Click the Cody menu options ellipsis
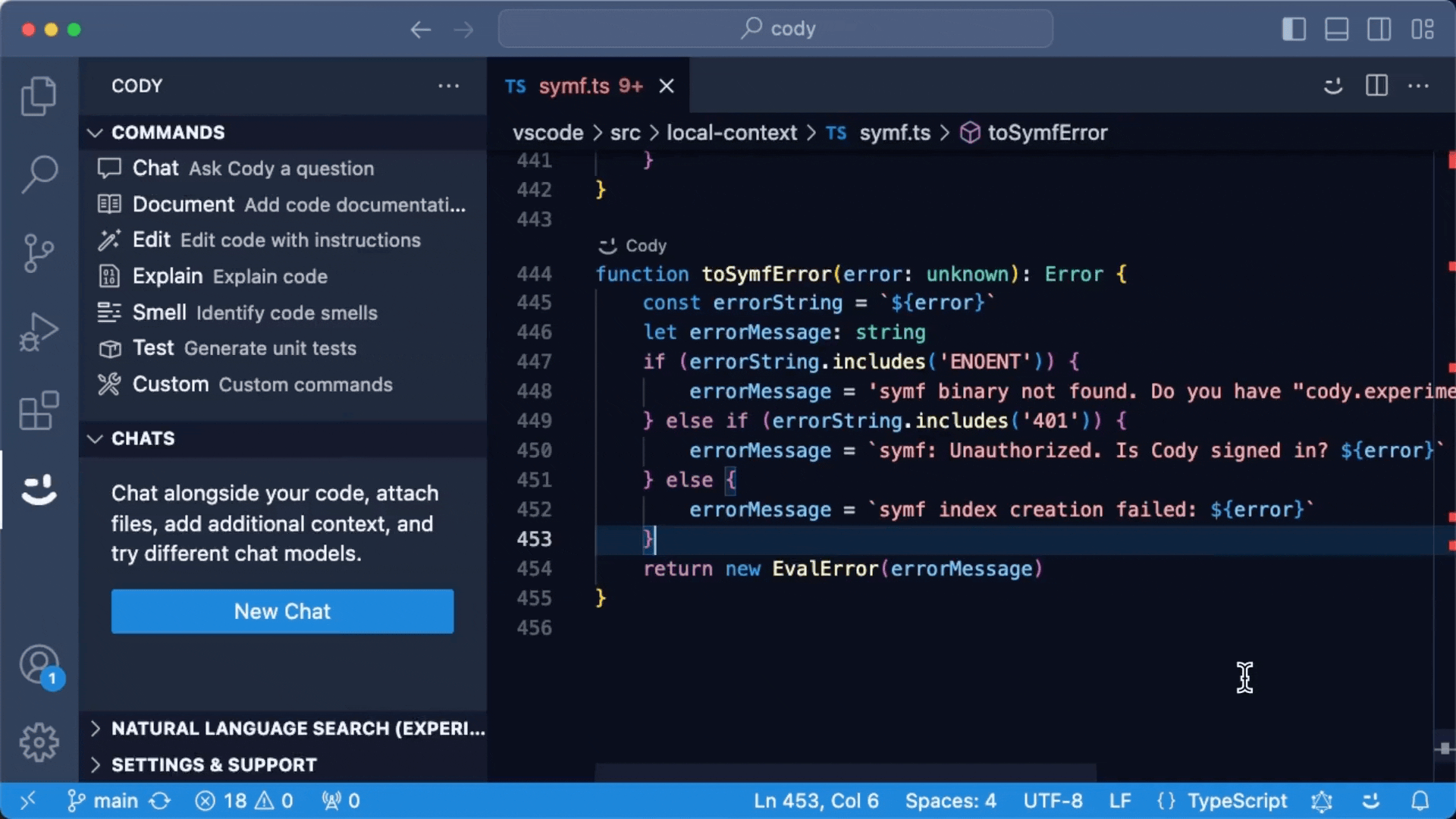Image resolution: width=1456 pixels, height=819 pixels. pyautogui.click(x=448, y=86)
